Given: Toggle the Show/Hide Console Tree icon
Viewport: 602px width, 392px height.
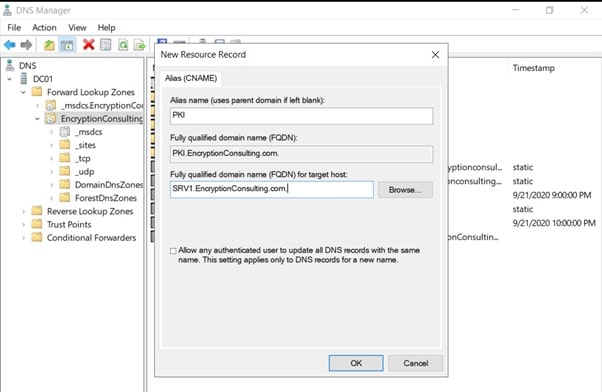Looking at the screenshot, I should click(67, 45).
